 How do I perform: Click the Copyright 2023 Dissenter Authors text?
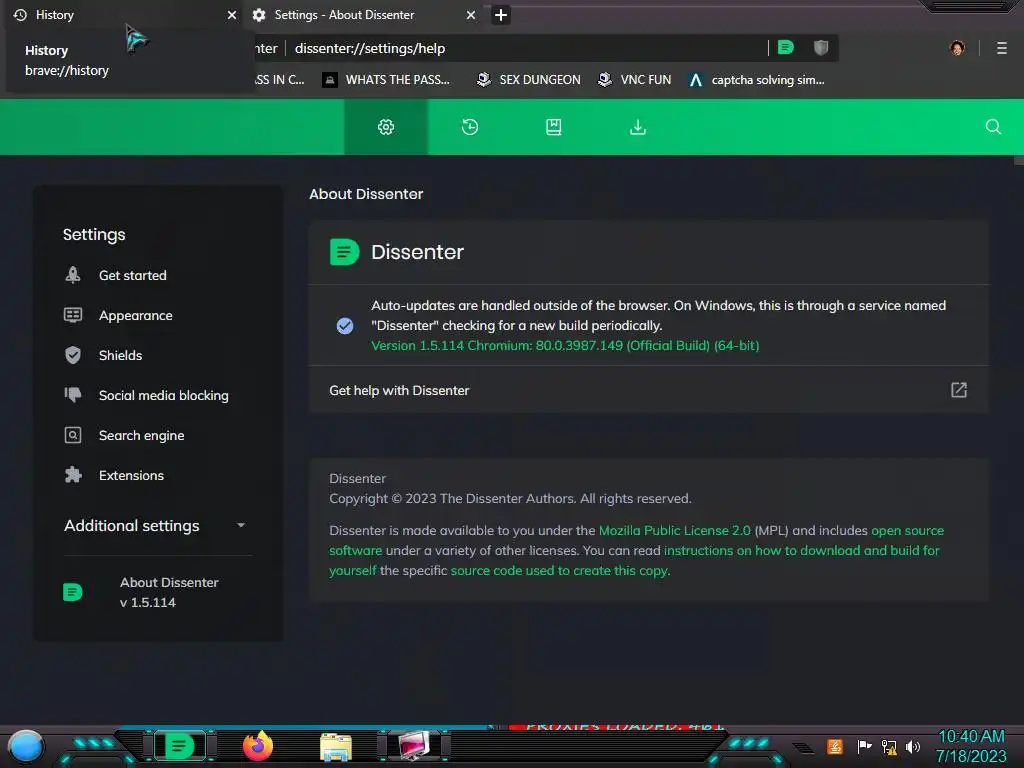point(510,498)
